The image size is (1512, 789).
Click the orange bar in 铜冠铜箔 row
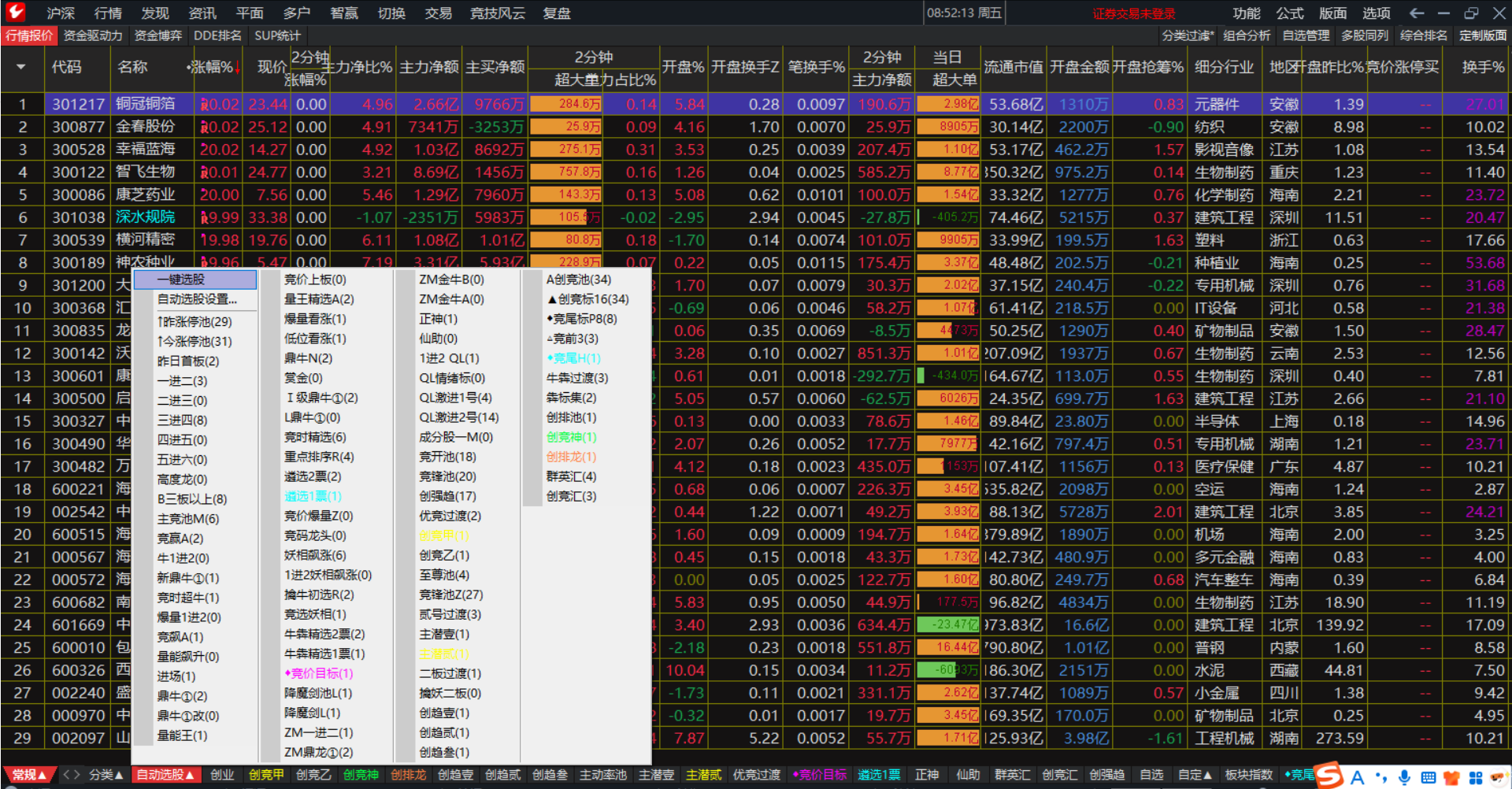[x=565, y=104]
